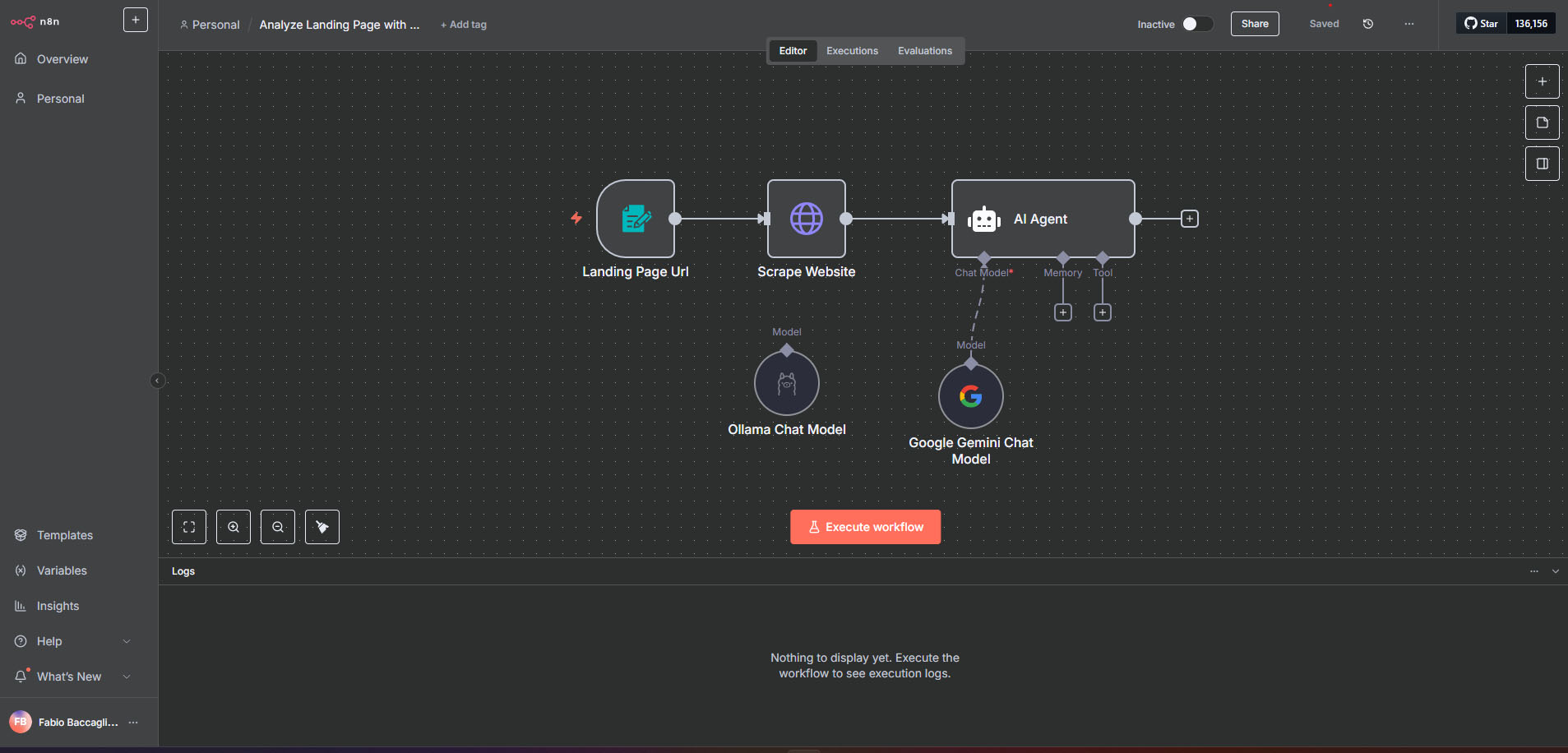Select the Ollama Chat Model node

click(786, 383)
